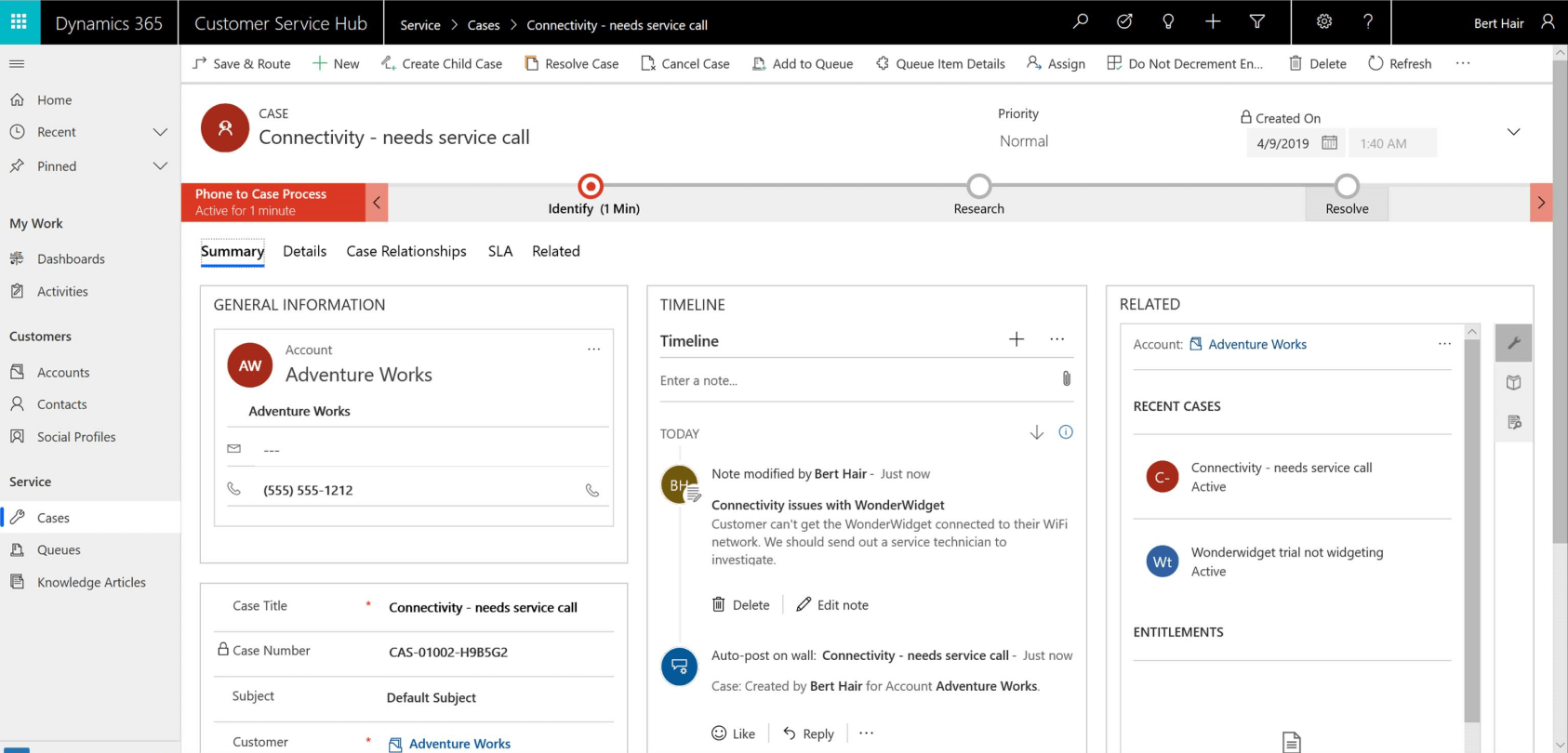Screen dimensions: 1568x753
Task: Click Cases in the breadcrumb
Action: pyautogui.click(x=484, y=25)
